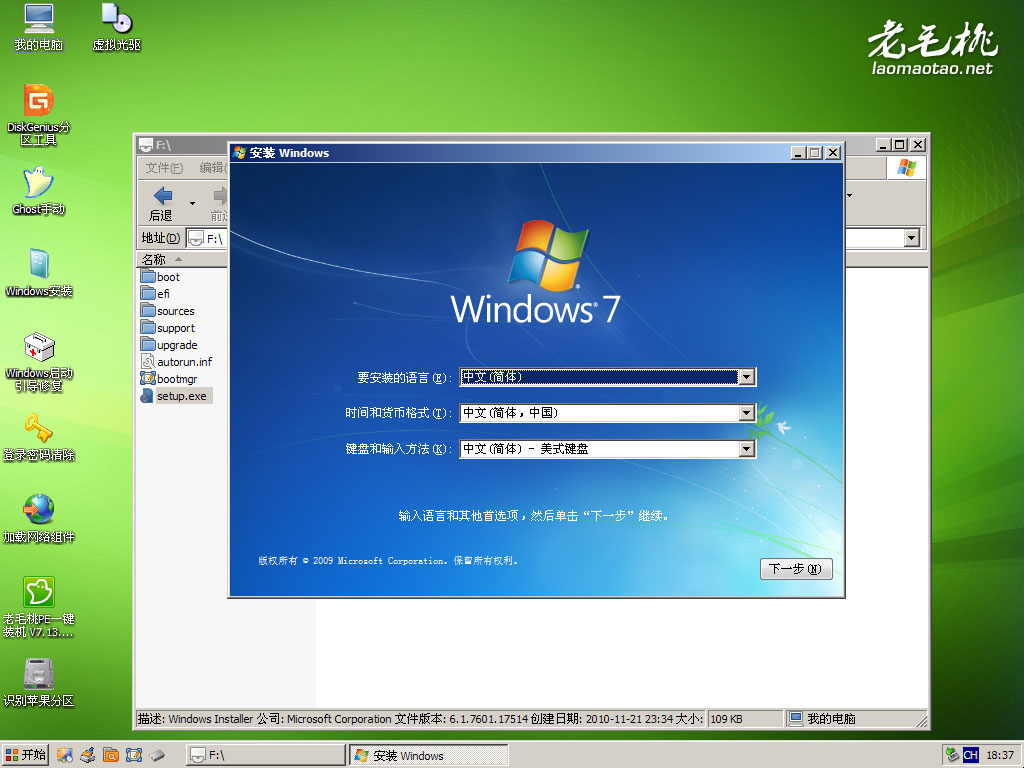Select the autorun.inf file

pos(176,362)
